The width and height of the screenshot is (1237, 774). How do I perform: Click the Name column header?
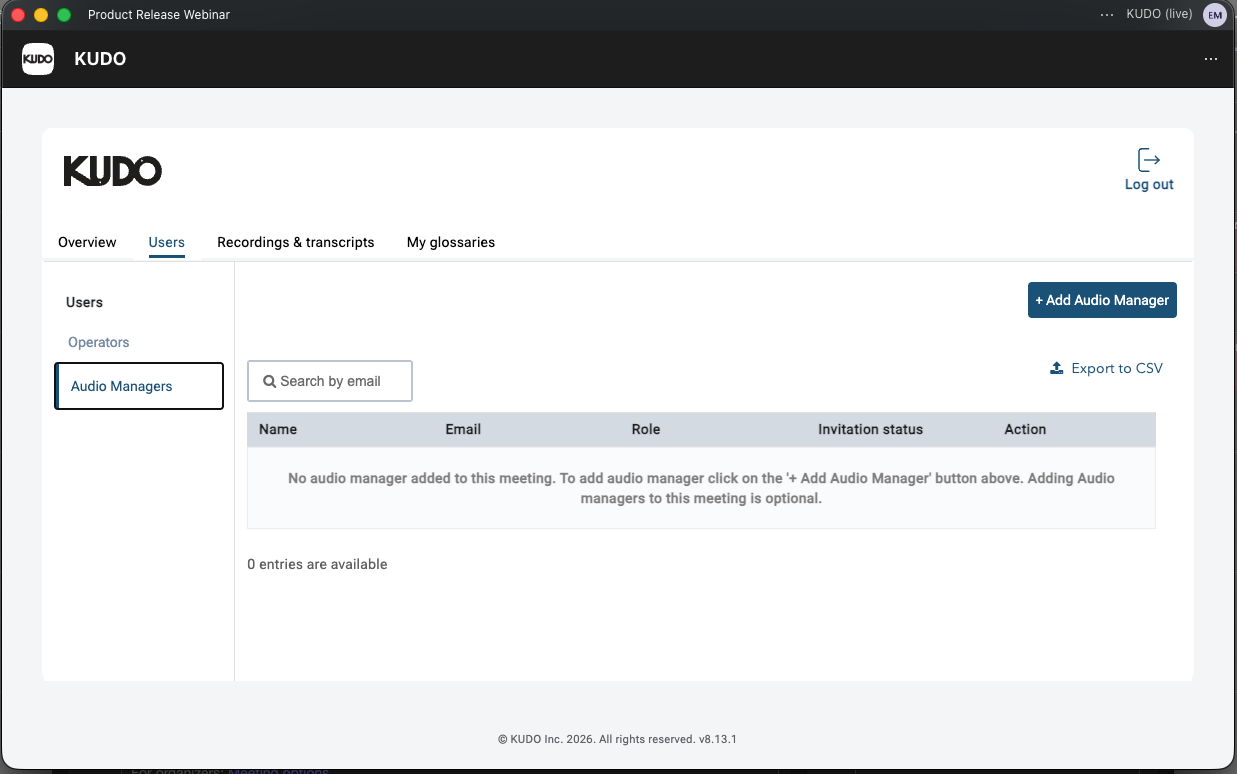(278, 429)
